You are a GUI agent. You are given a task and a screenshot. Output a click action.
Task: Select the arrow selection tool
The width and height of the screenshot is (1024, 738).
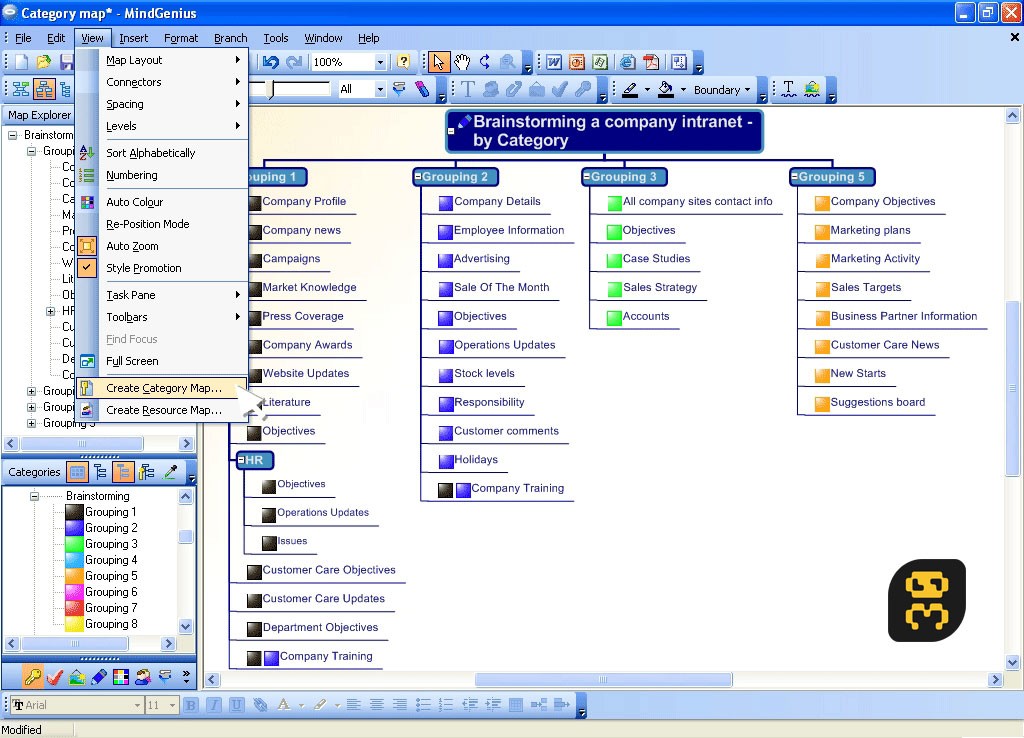pyautogui.click(x=438, y=62)
